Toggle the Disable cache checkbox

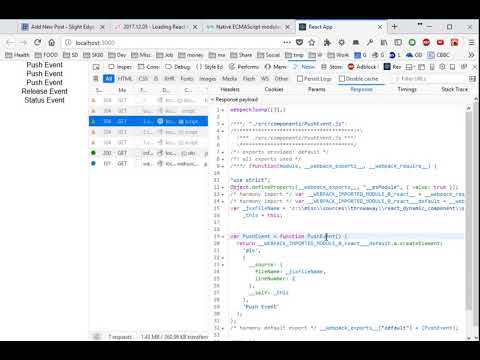click(342, 79)
